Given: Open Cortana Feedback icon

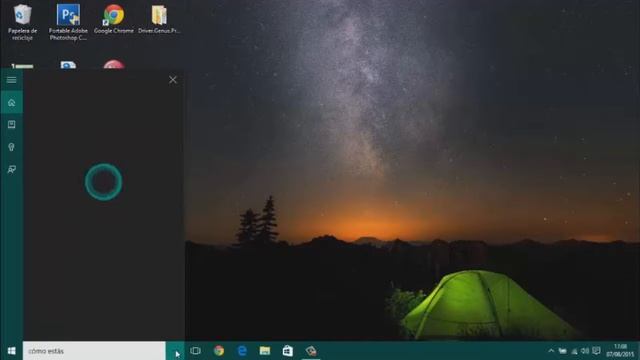Looking at the screenshot, I should pos(11,169).
